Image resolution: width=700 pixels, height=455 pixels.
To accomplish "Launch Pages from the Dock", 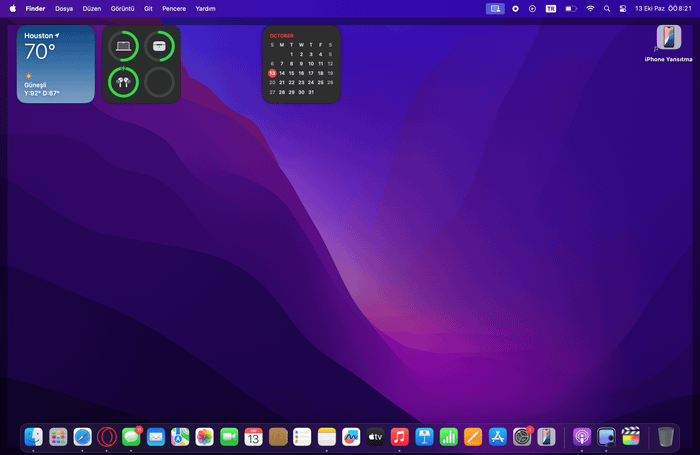I will pos(473,437).
